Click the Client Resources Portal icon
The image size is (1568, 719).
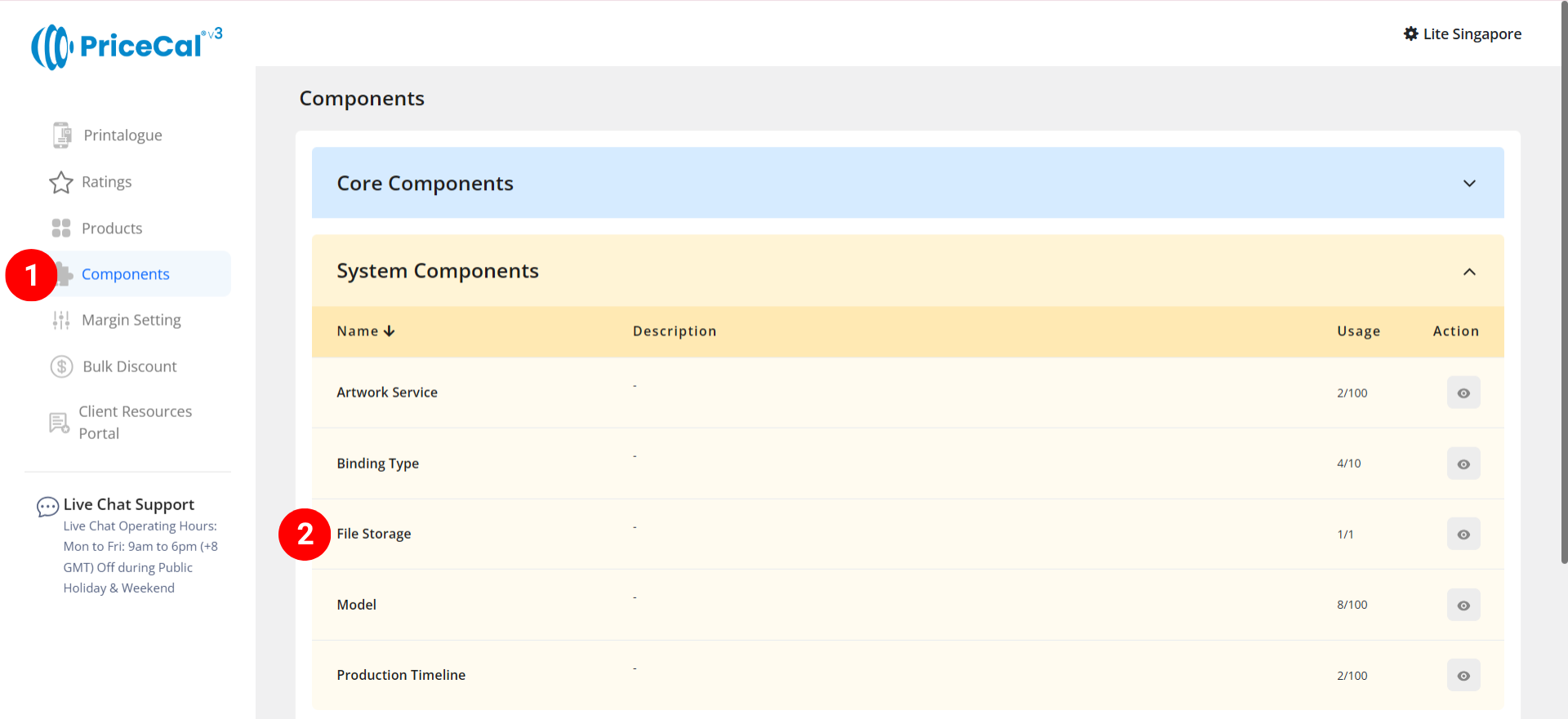pyautogui.click(x=60, y=423)
